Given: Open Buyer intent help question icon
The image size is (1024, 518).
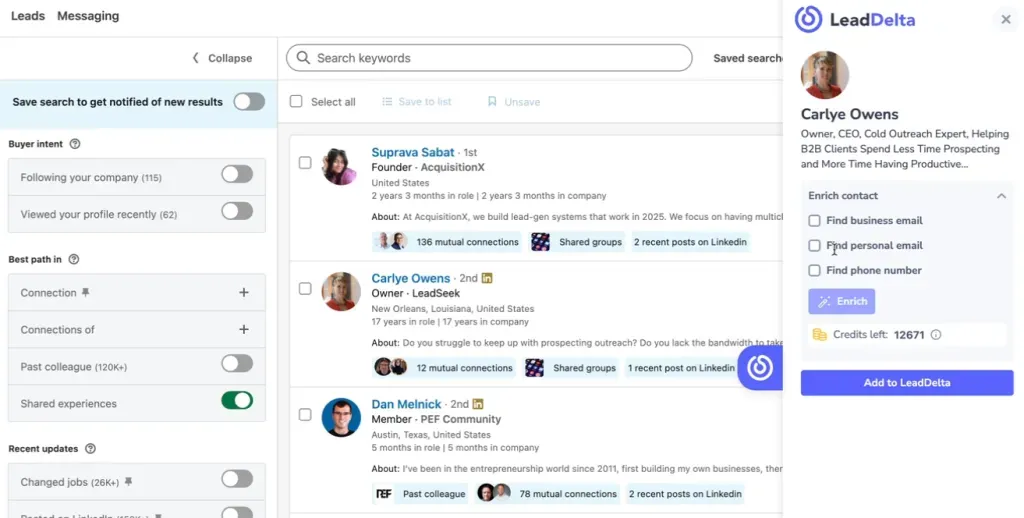Looking at the screenshot, I should (75, 144).
